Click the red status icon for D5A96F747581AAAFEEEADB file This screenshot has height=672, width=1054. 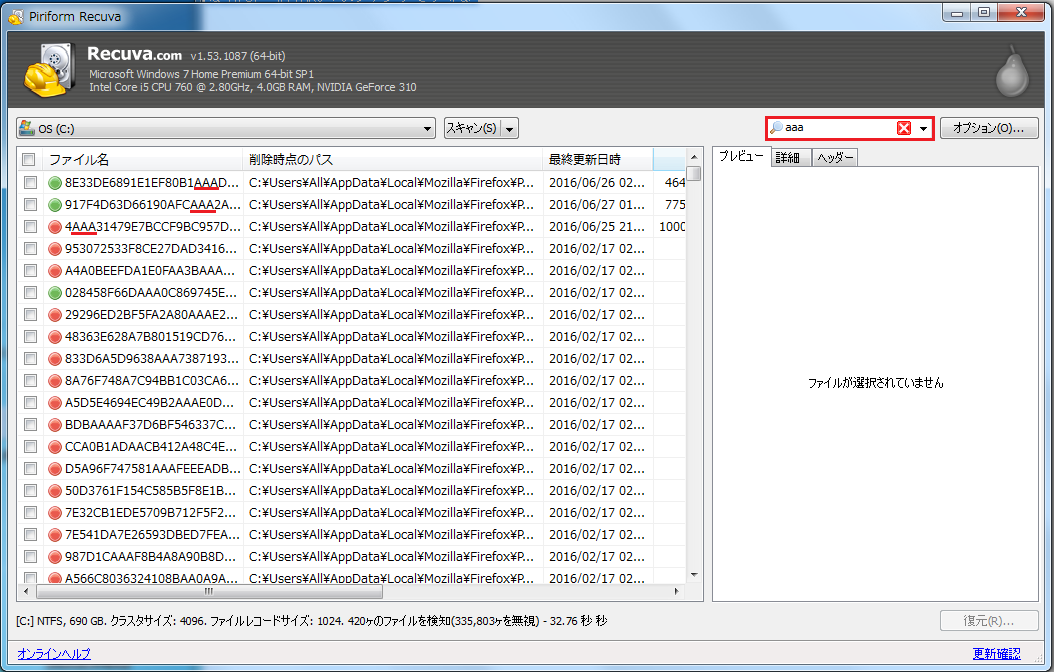click(x=55, y=469)
